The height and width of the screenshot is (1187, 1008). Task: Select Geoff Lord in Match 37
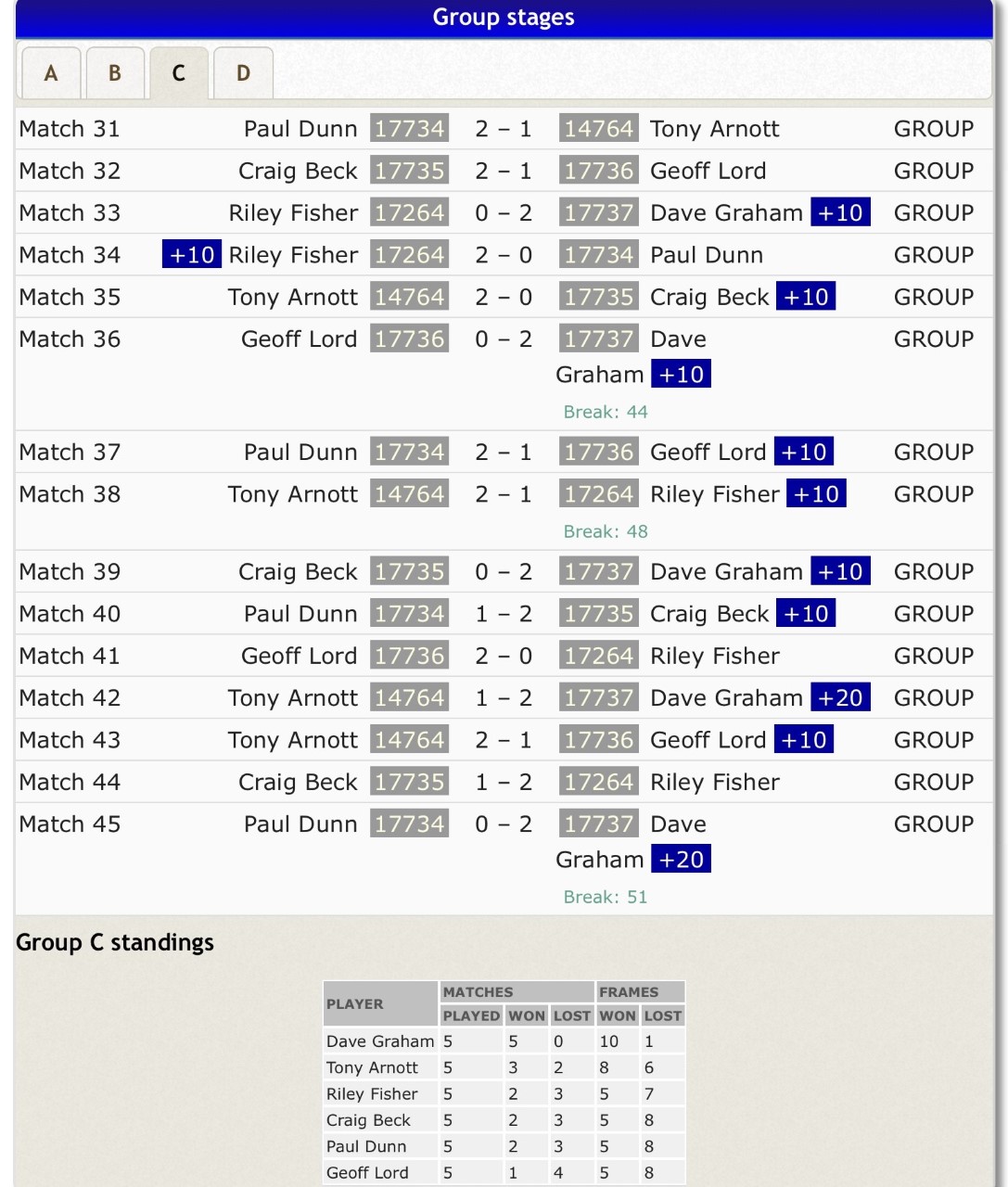coord(708,453)
